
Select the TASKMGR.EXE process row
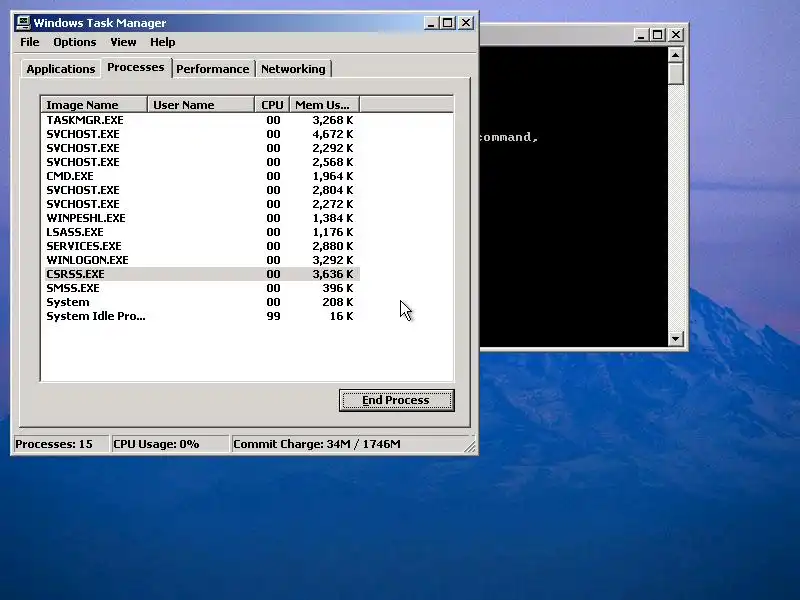(202, 120)
